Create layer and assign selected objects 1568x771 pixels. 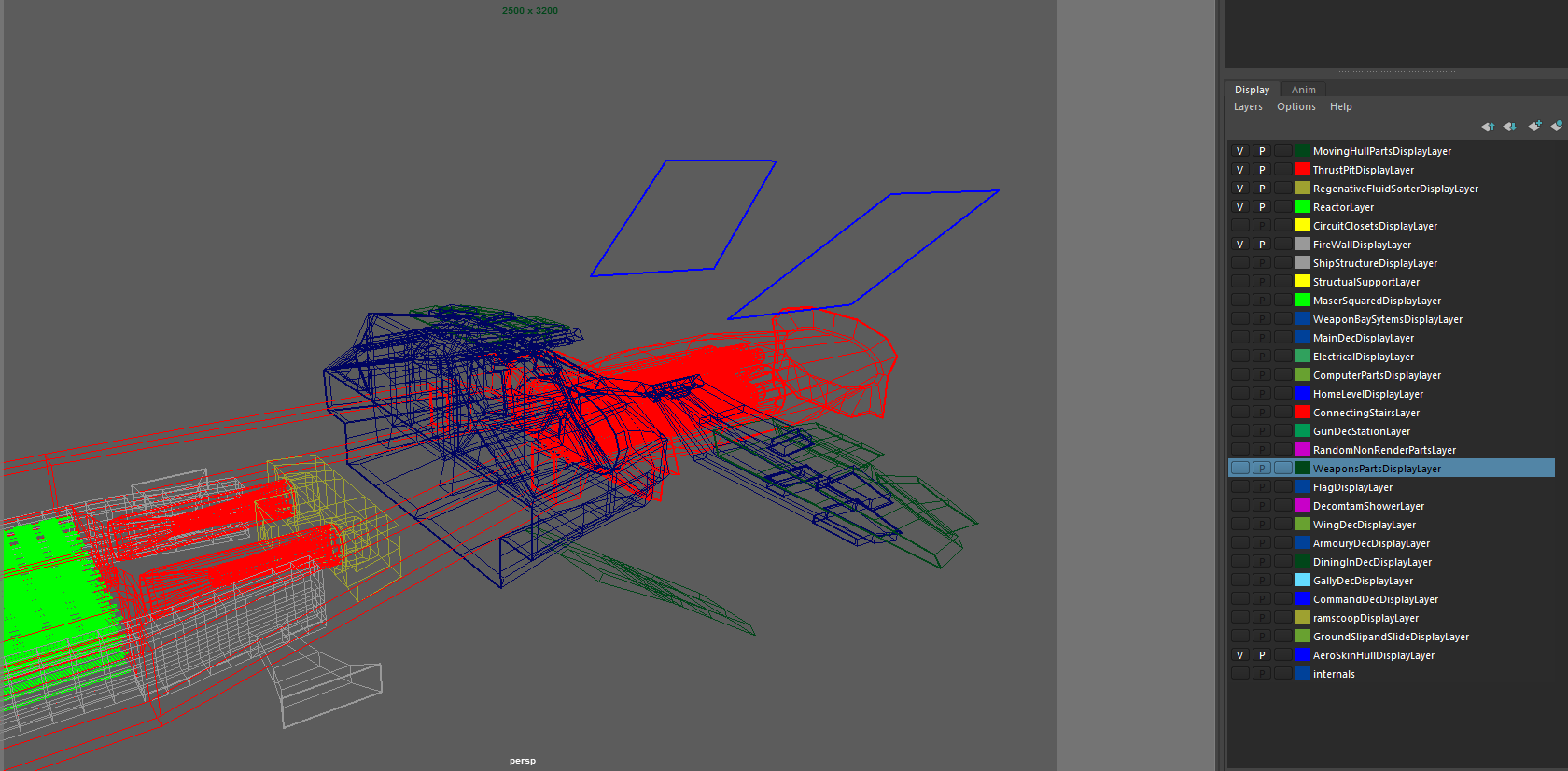1556,126
